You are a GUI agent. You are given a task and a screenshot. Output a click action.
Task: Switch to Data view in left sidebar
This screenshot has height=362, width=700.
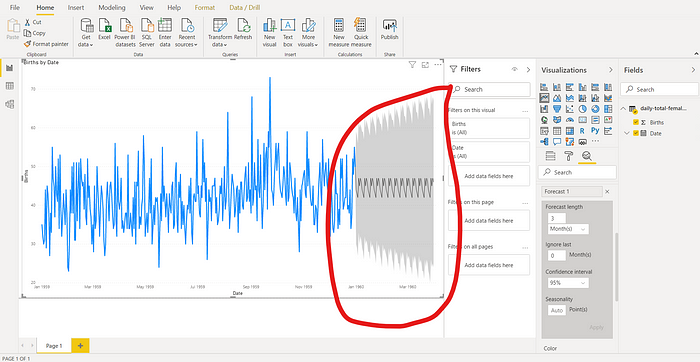9,86
